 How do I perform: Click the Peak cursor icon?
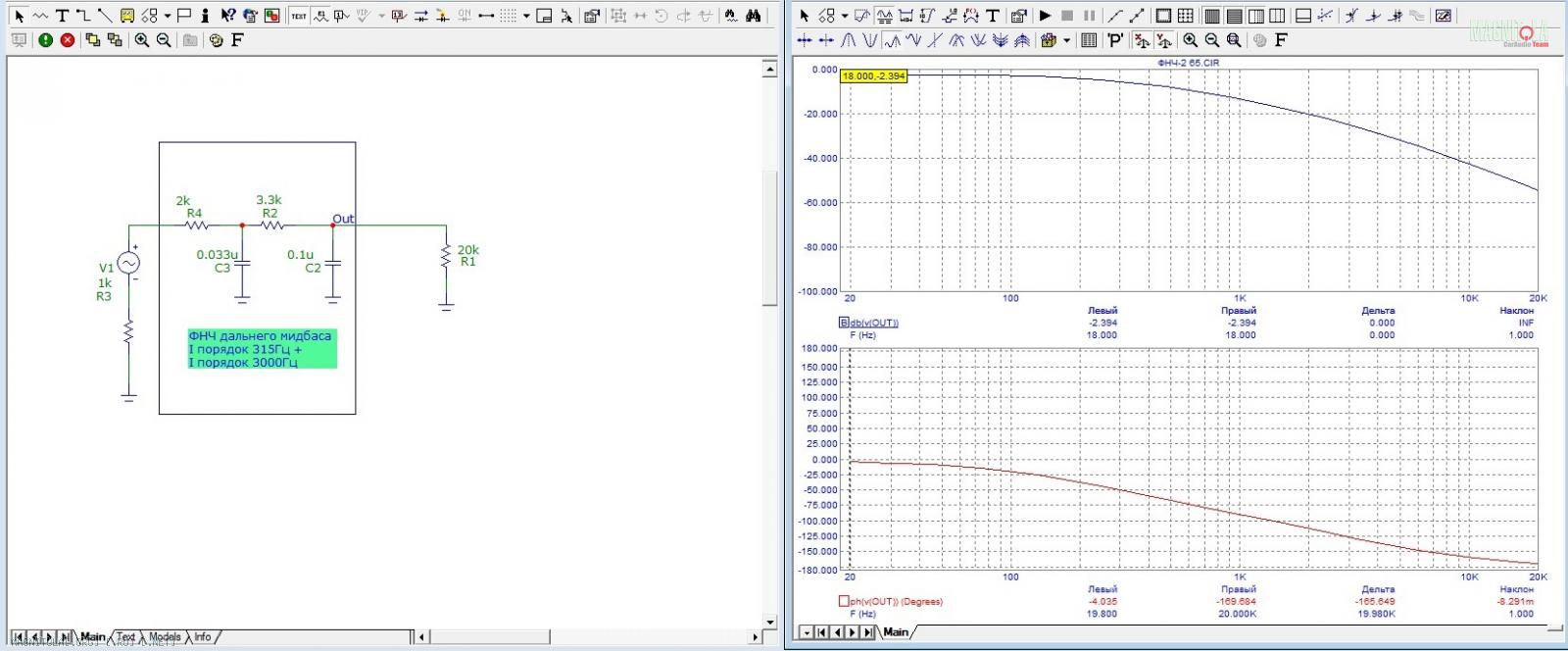(849, 40)
